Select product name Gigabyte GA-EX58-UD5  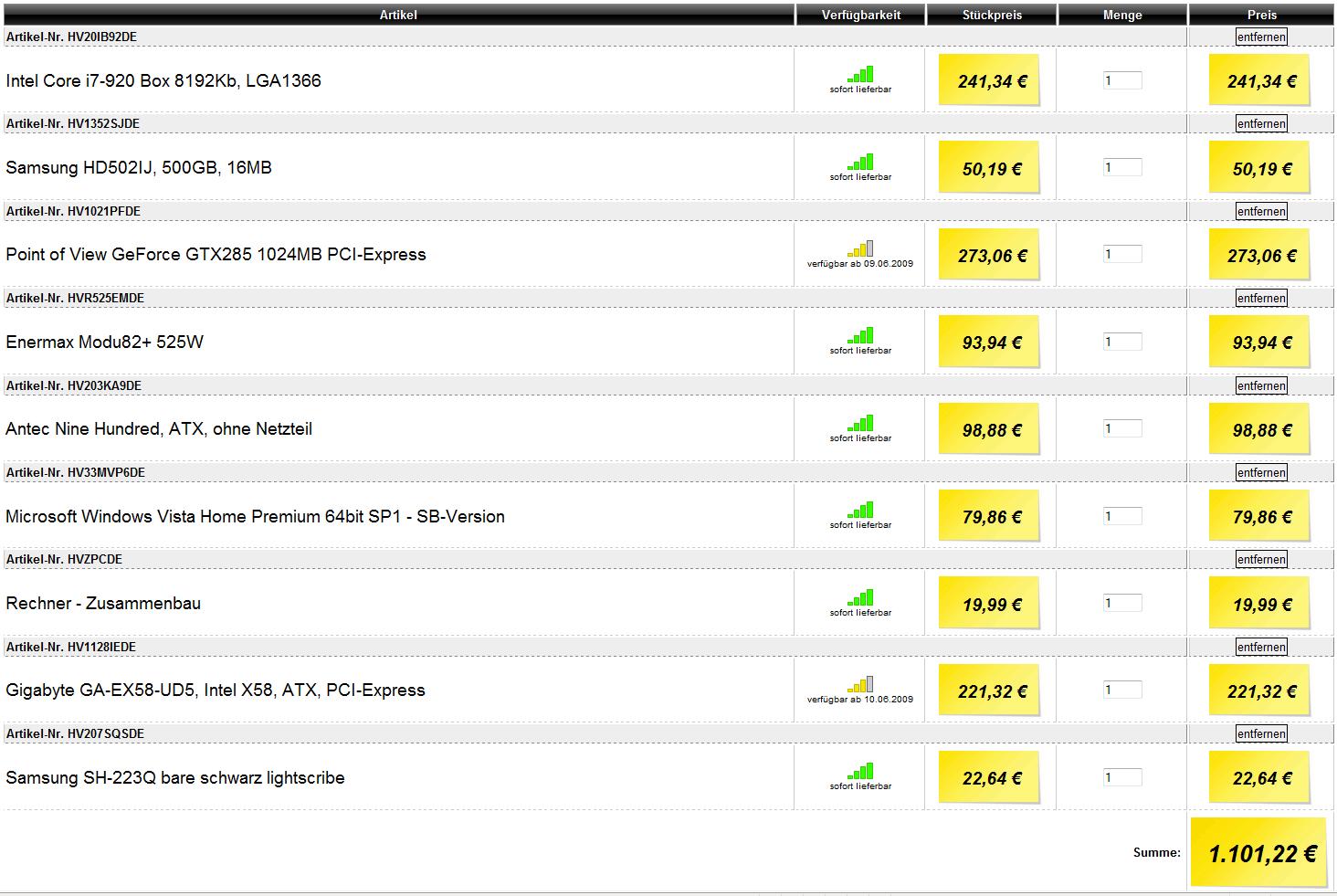(216, 690)
